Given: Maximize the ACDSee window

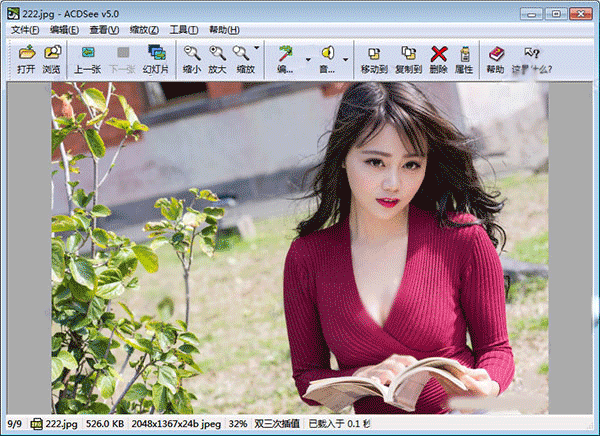Looking at the screenshot, I should [x=556, y=14].
